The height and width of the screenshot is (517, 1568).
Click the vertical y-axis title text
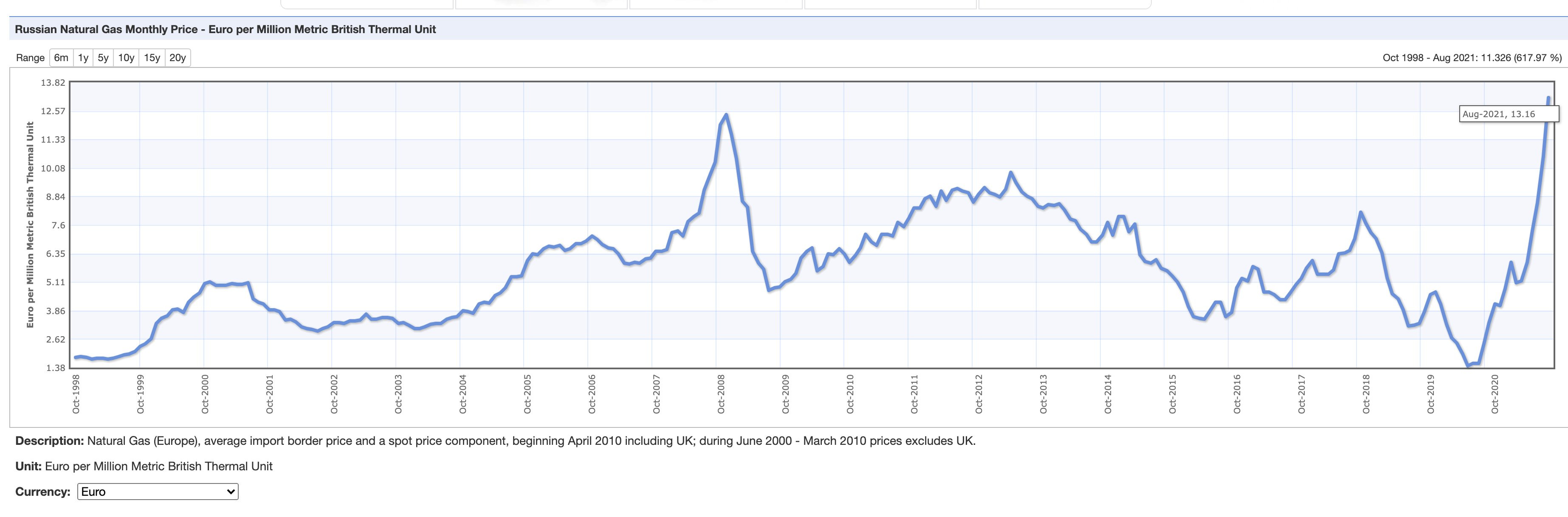pos(30,225)
